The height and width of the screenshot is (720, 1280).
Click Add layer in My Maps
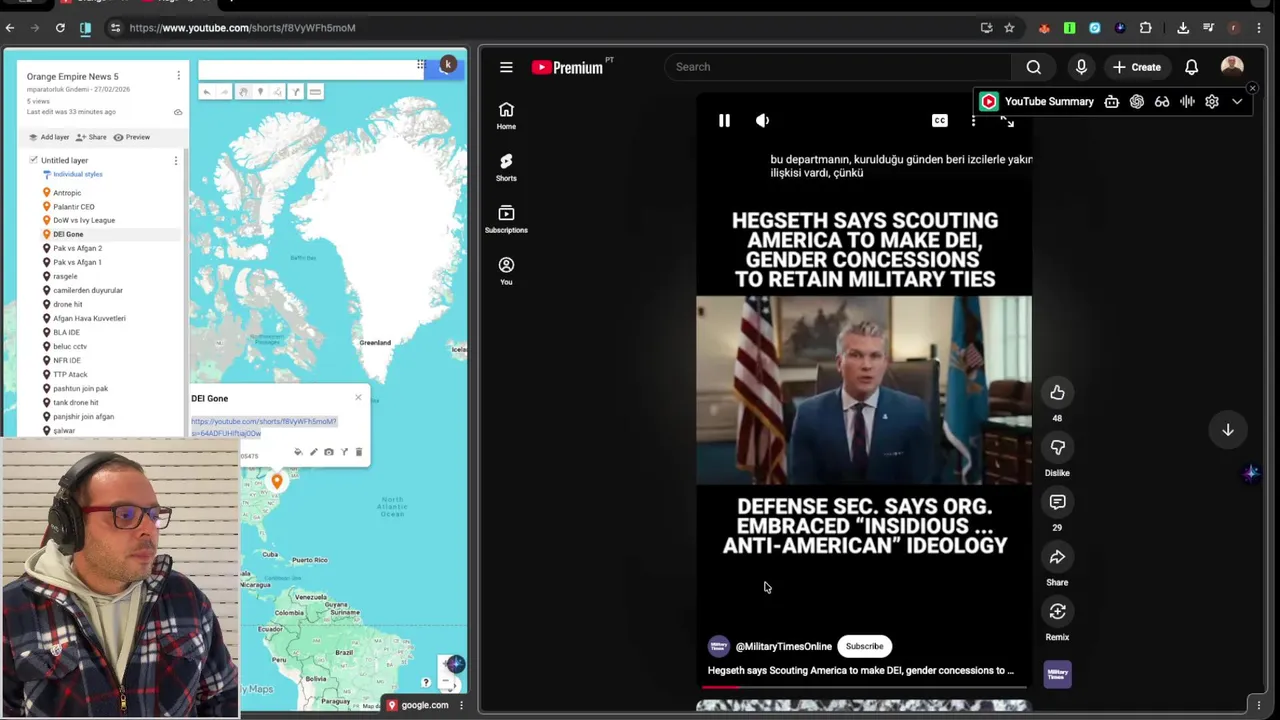tap(49, 137)
